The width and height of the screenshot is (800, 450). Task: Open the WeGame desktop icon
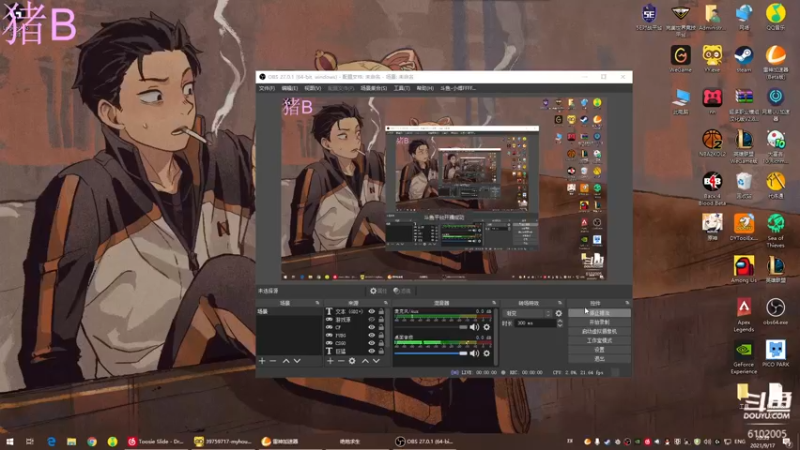pos(680,58)
